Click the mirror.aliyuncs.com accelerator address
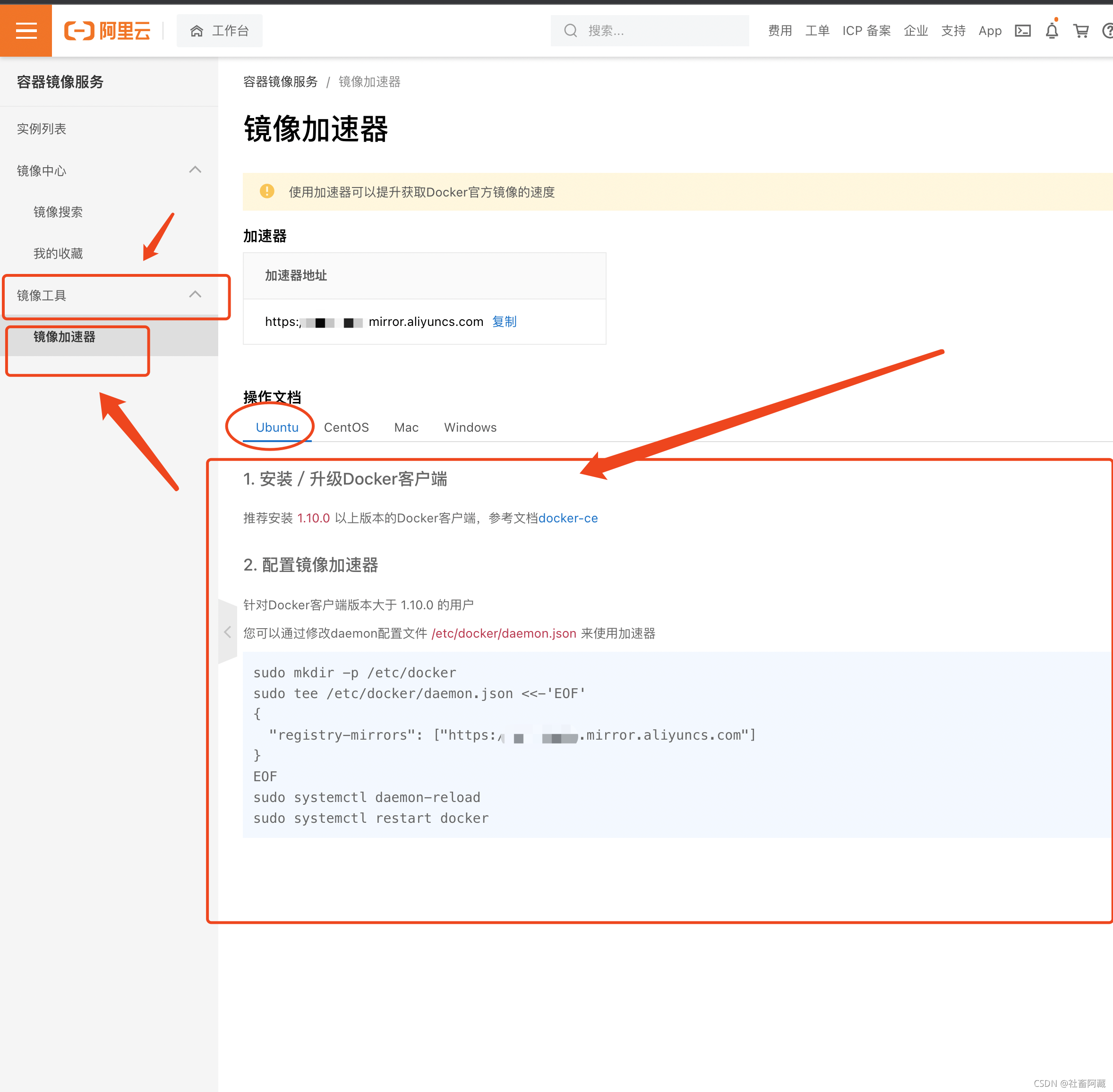Viewport: 1113px width, 1092px height. coord(374,322)
